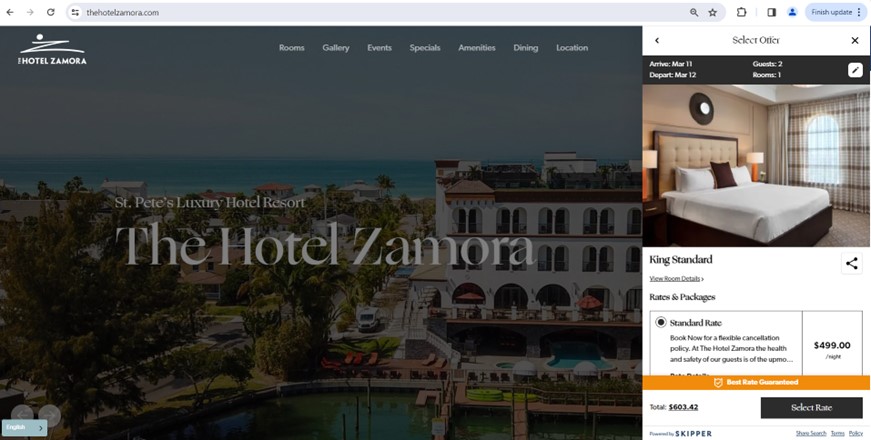Screen dimensions: 871x440
Task: Close the Select Offer panel
Action: tap(855, 40)
